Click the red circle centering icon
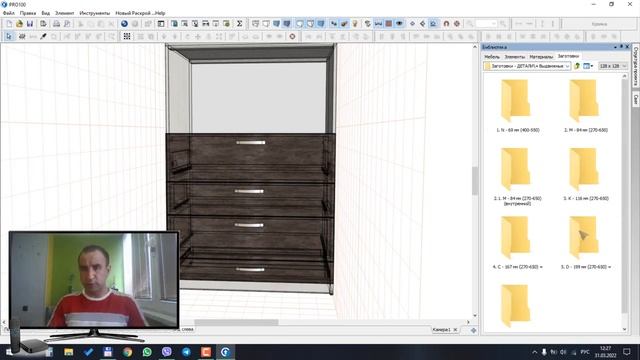Screen dimensions: 640x360 [292, 36]
